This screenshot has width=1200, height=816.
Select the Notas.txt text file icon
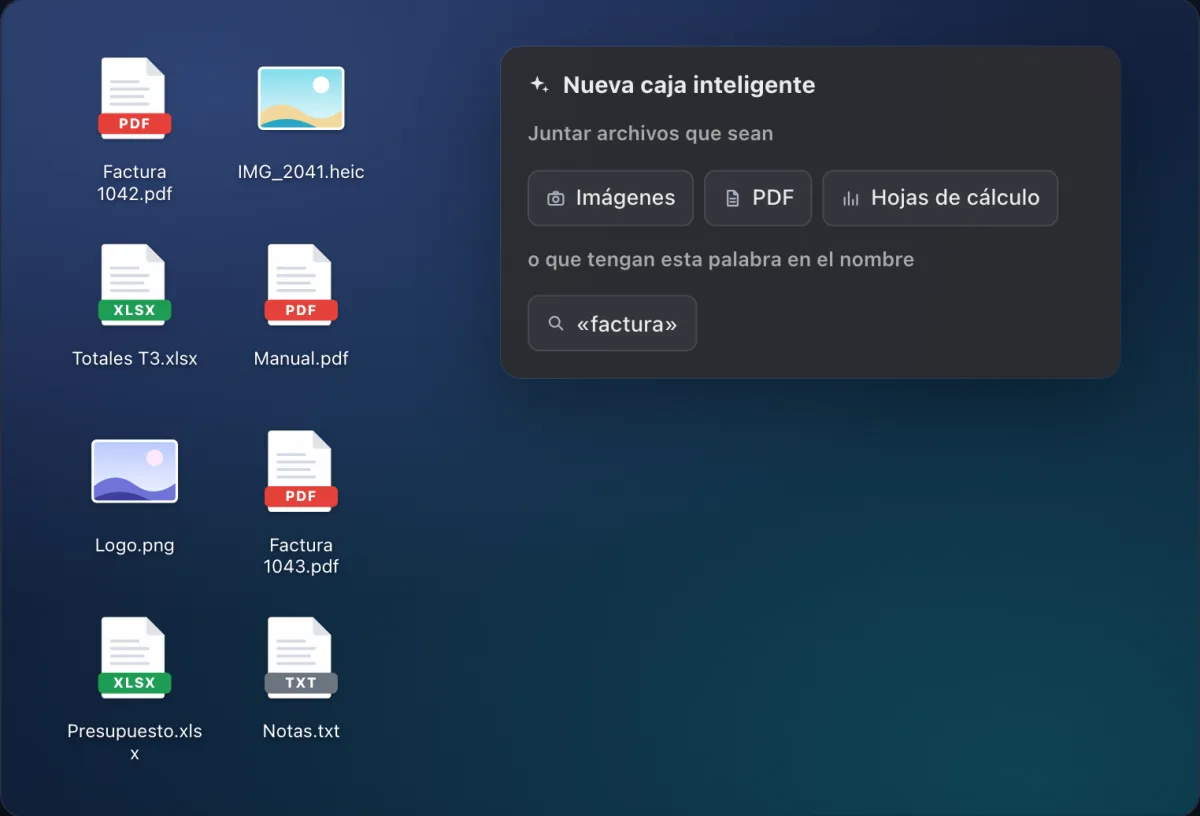pyautogui.click(x=301, y=658)
